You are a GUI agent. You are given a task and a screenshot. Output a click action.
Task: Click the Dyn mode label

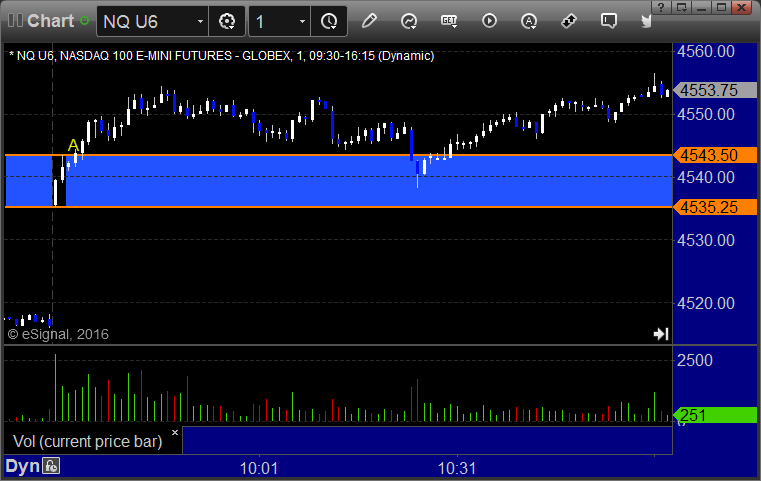[22, 466]
